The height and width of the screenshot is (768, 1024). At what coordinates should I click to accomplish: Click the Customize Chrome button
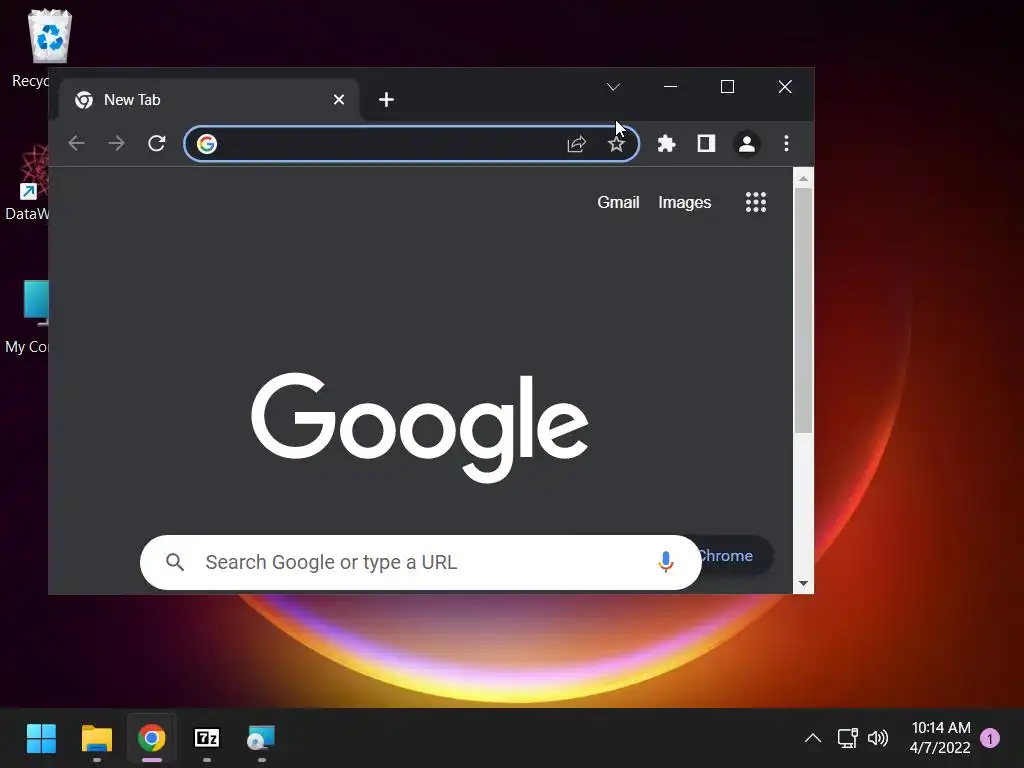736,556
